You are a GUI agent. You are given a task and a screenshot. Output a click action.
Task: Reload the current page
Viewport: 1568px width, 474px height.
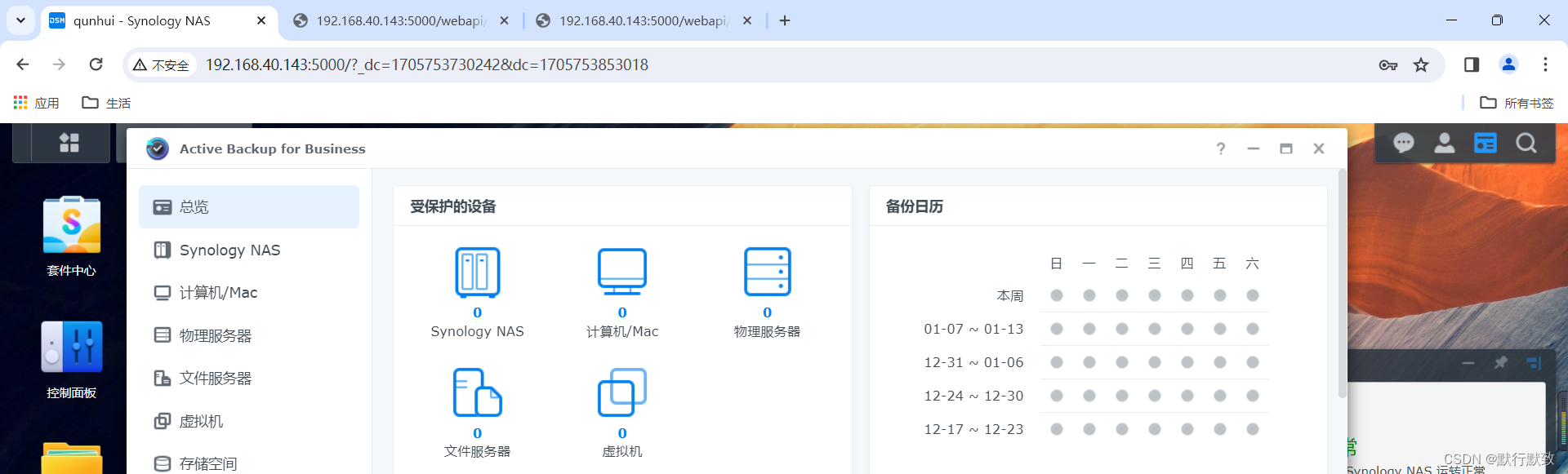[x=96, y=64]
